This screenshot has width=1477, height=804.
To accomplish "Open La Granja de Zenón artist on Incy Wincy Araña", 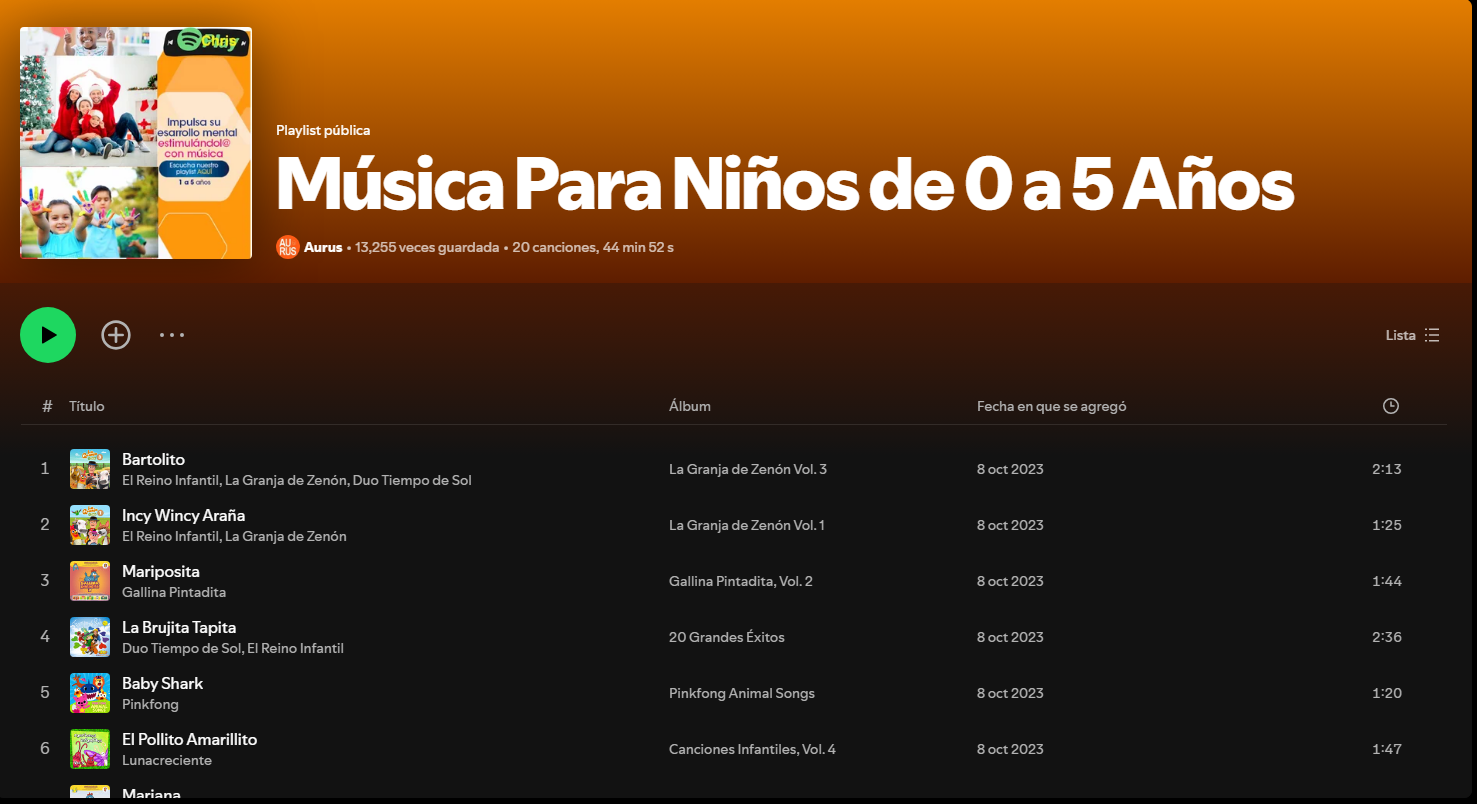I will pos(286,536).
